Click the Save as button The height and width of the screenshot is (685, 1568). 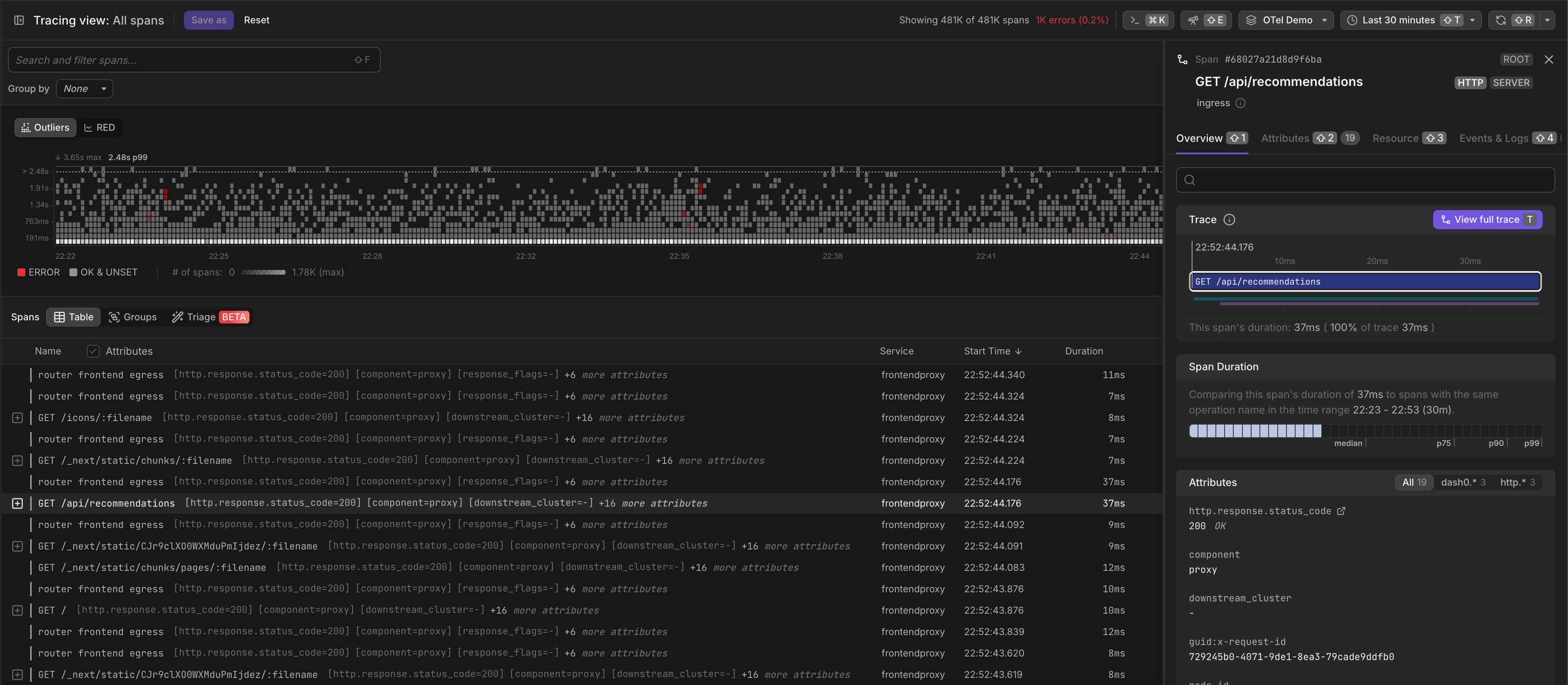point(208,20)
